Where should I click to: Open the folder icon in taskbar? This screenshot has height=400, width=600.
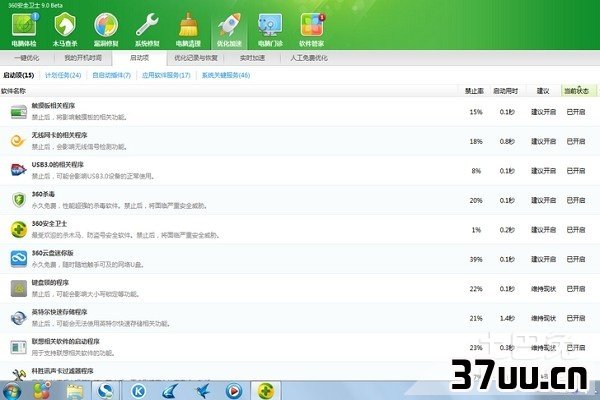coord(75,391)
